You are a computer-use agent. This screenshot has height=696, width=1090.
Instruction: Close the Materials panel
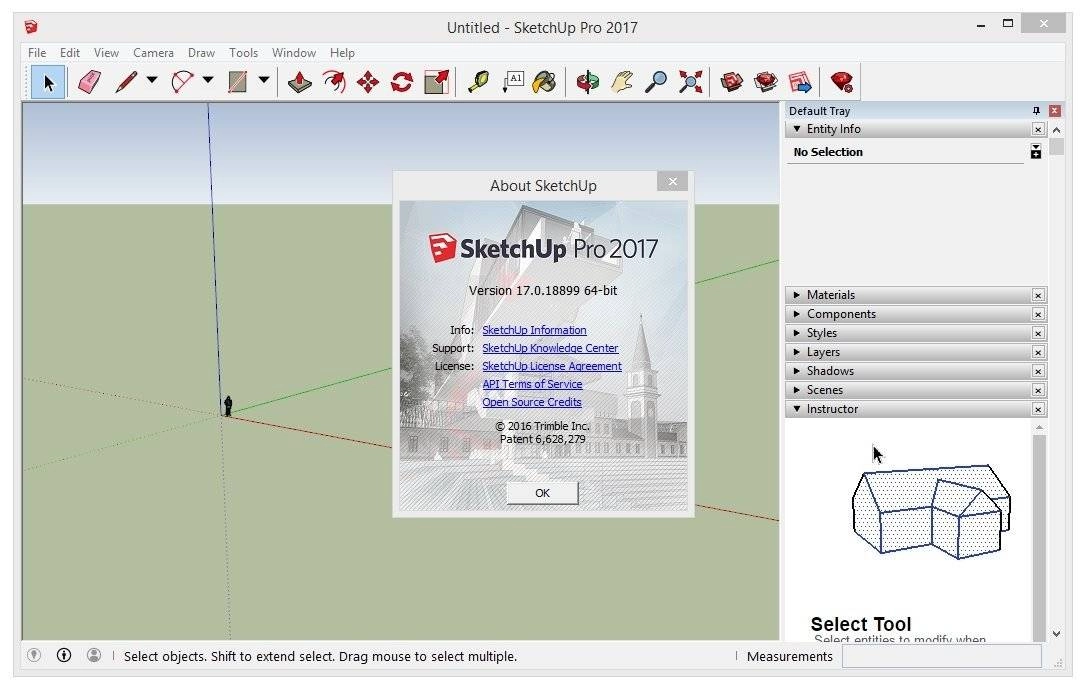1038,296
